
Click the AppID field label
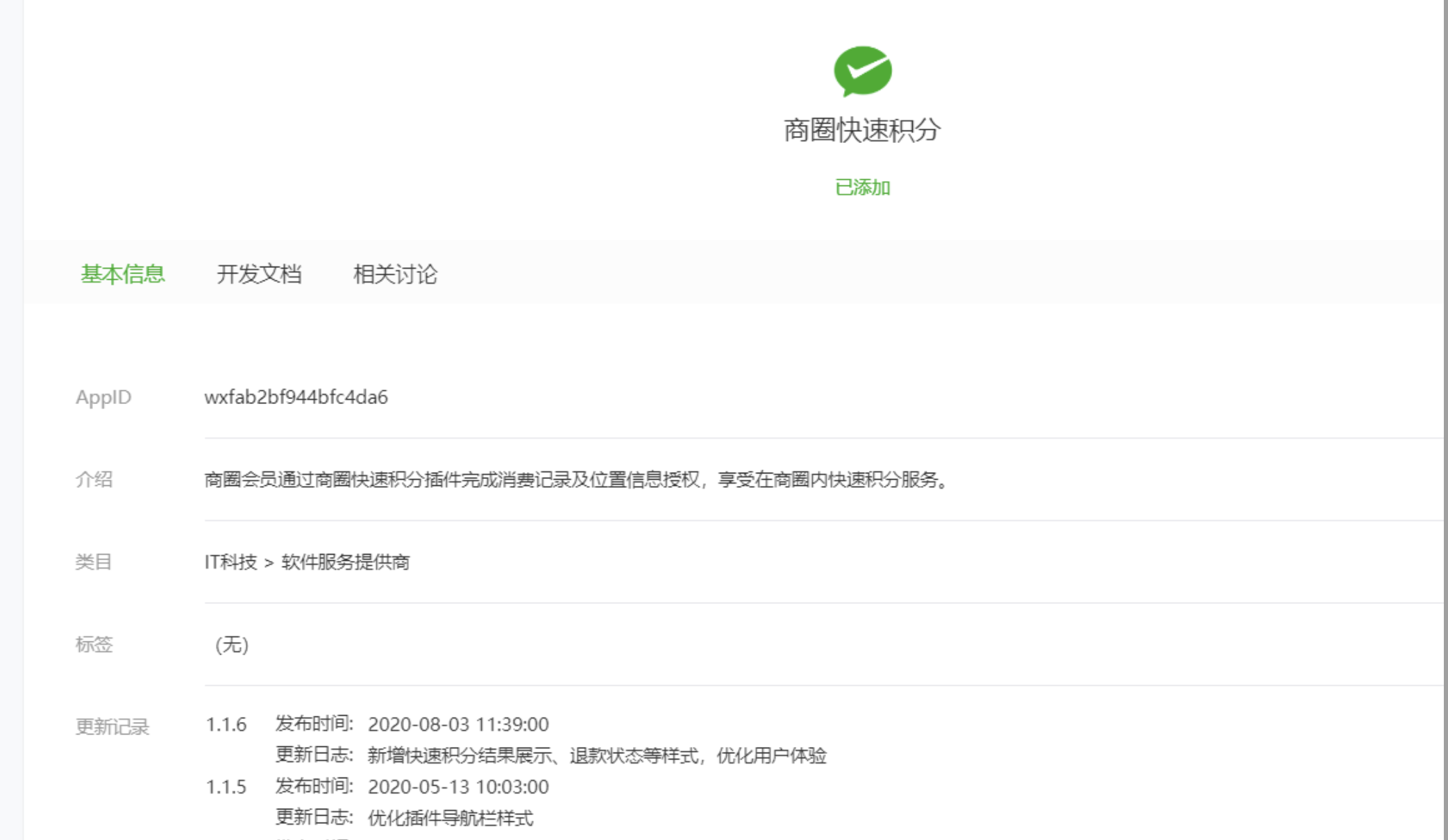(x=103, y=397)
